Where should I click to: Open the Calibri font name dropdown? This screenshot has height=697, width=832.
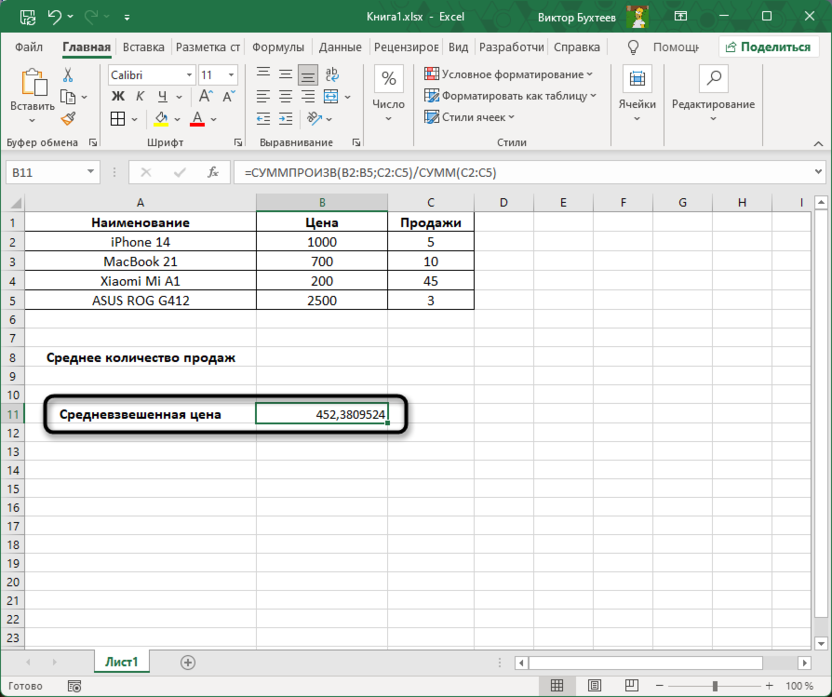click(x=189, y=75)
